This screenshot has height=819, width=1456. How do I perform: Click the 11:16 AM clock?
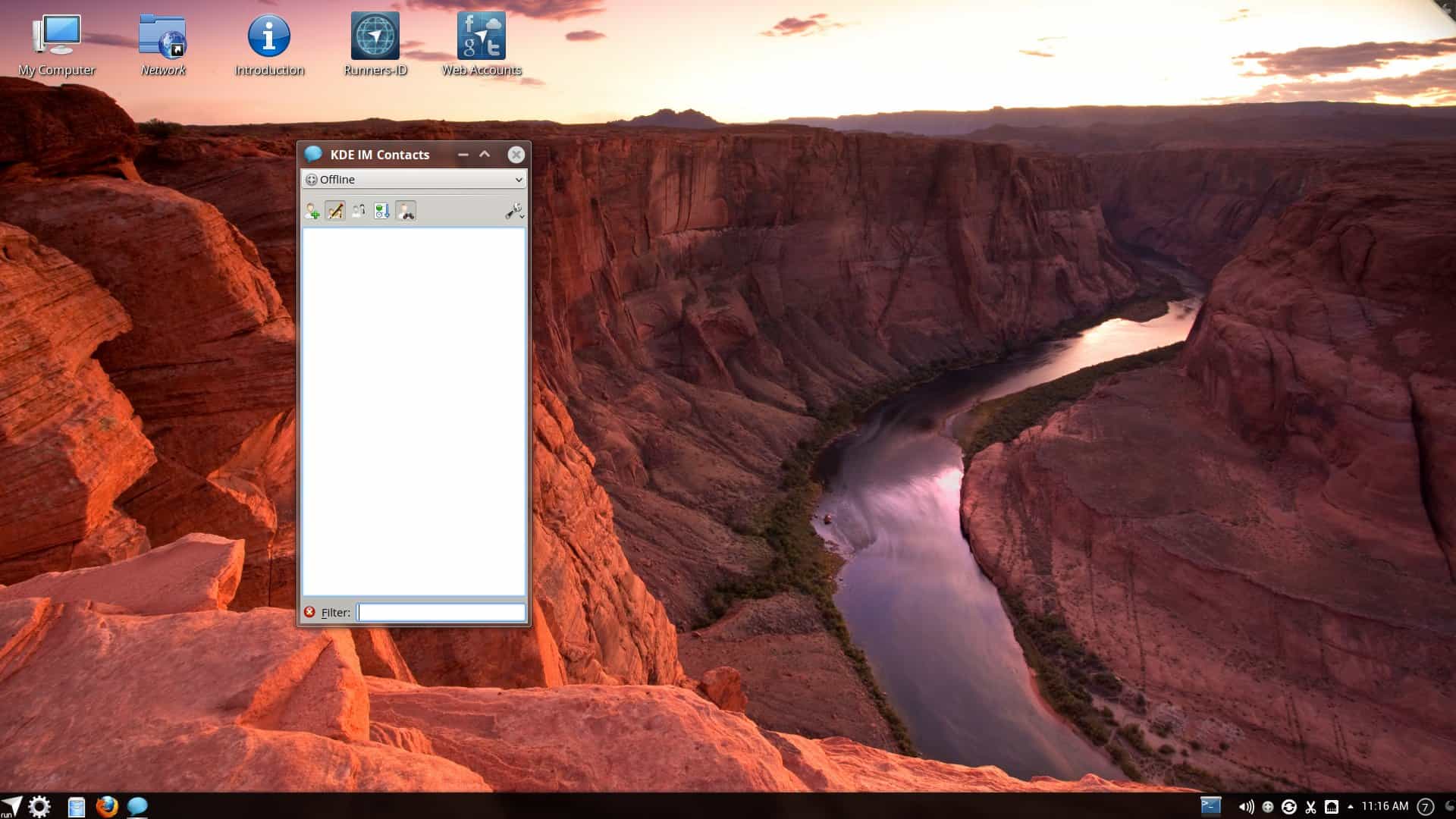1385,806
